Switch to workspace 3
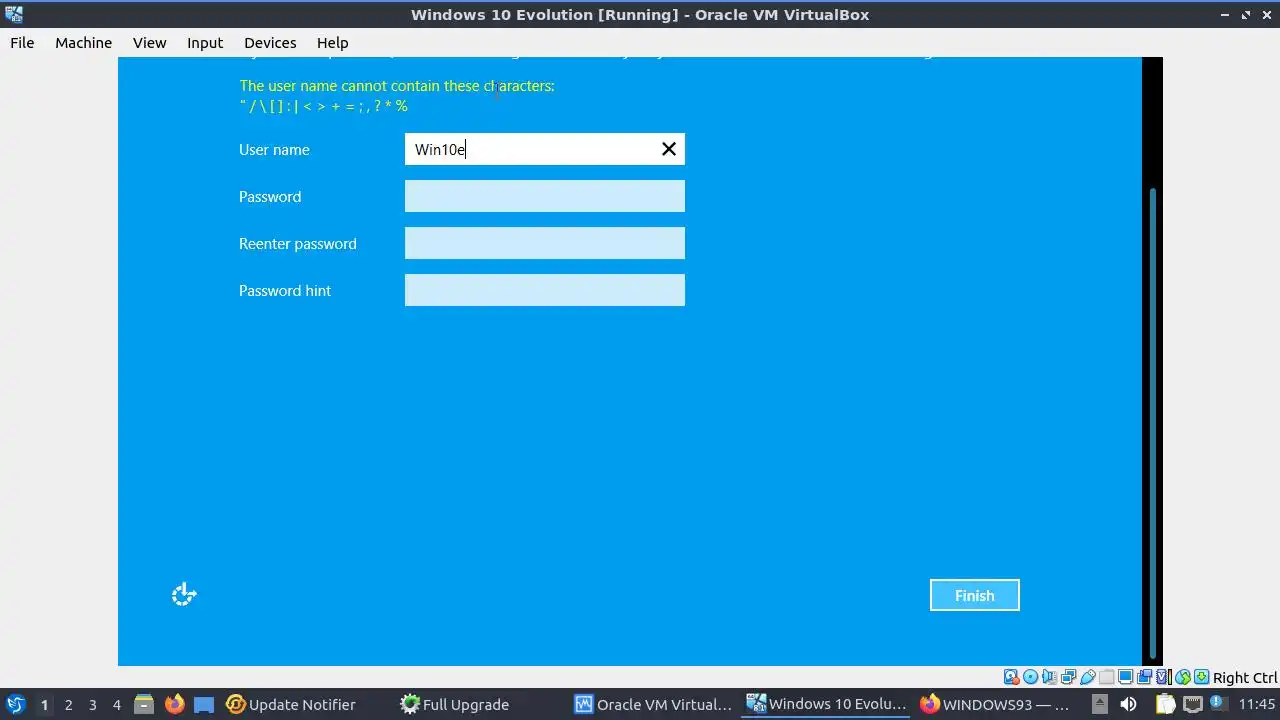The height and width of the screenshot is (720, 1280). click(x=92, y=704)
